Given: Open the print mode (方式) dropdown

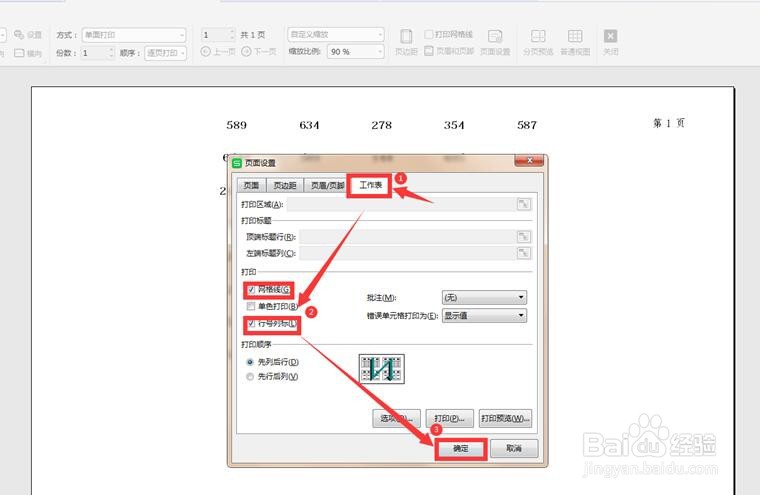Looking at the screenshot, I should click(x=134, y=35).
